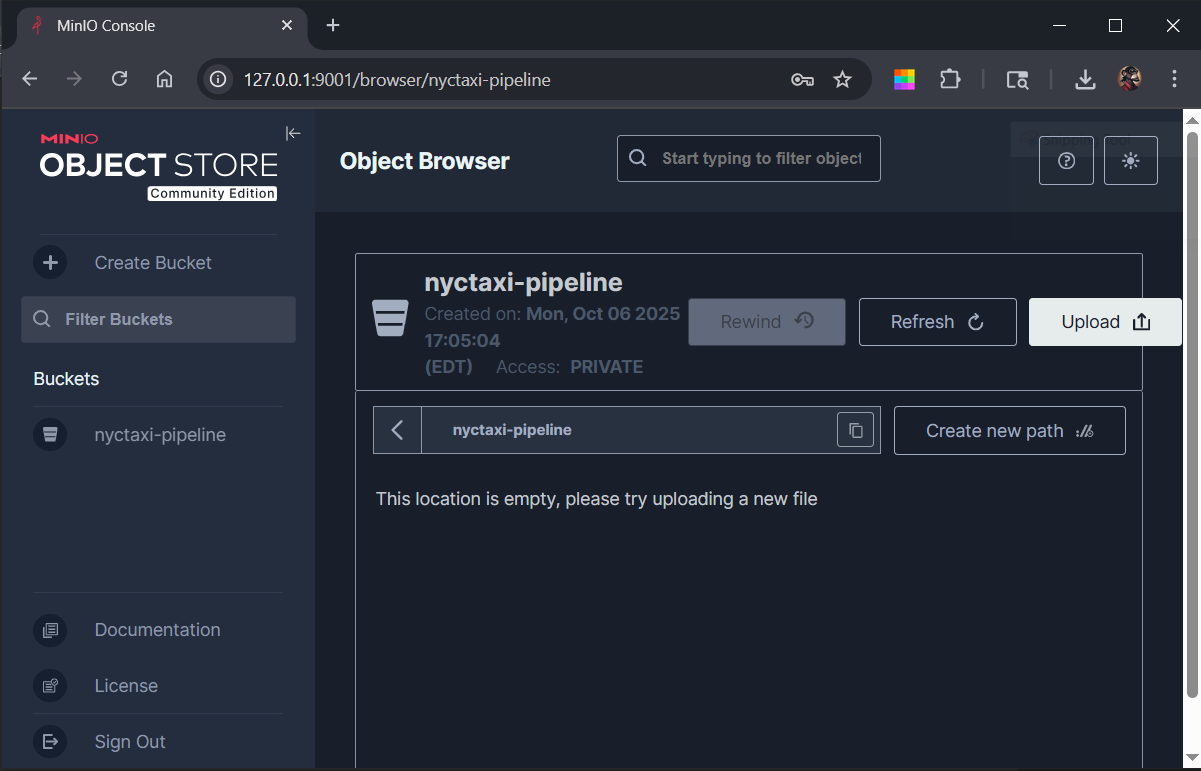The width and height of the screenshot is (1201, 771).
Task: Click the bucket icon beside nyctaxi-pipeline in sidebar
Action: pos(50,435)
